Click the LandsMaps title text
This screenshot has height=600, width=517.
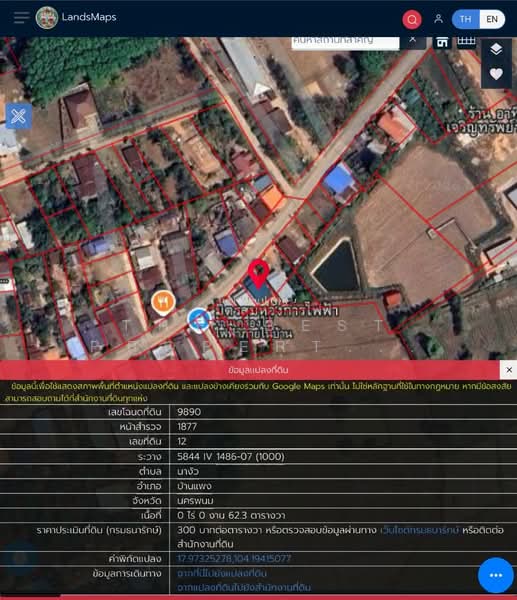(x=89, y=17)
